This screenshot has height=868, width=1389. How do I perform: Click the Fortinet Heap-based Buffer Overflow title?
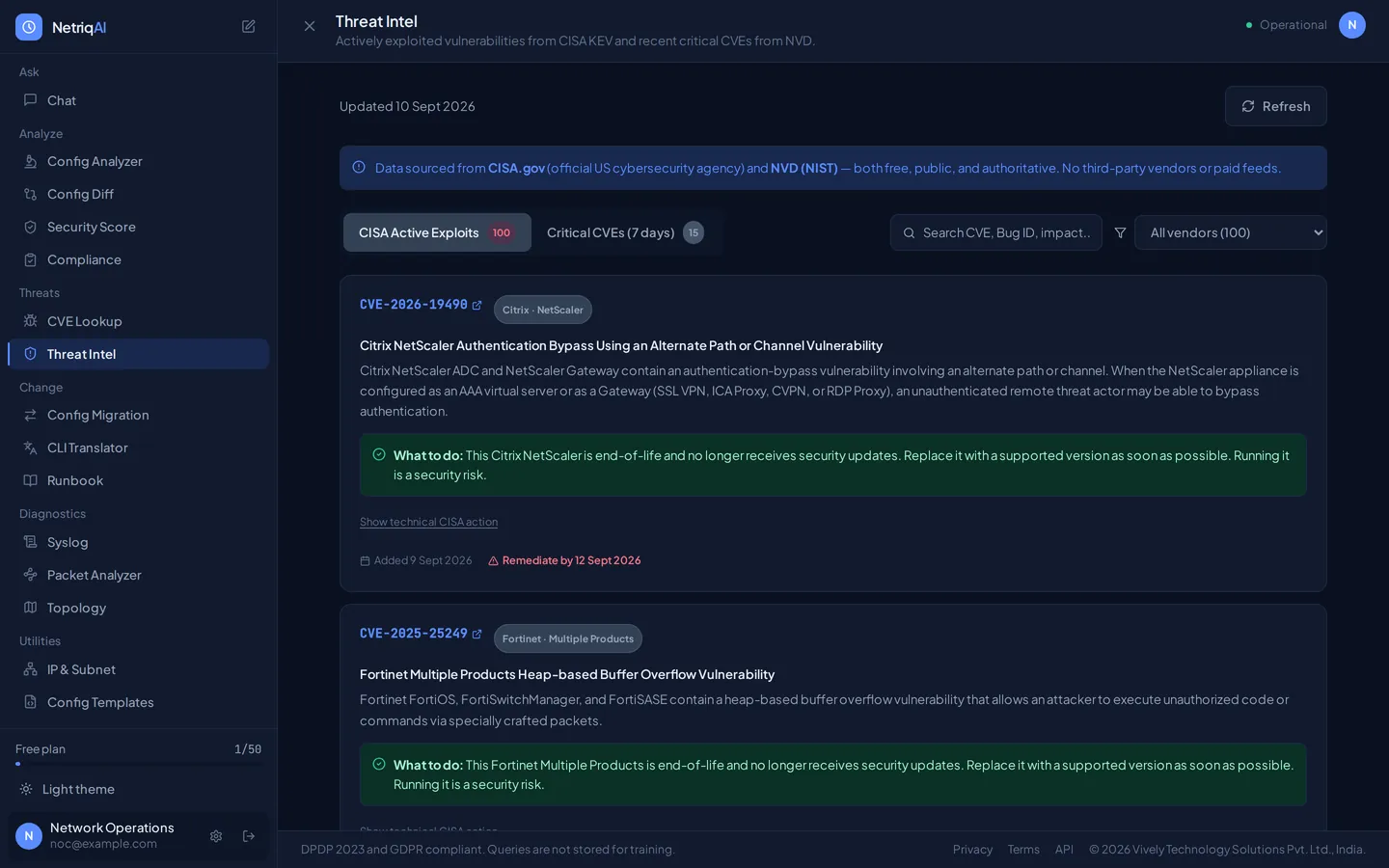click(567, 674)
